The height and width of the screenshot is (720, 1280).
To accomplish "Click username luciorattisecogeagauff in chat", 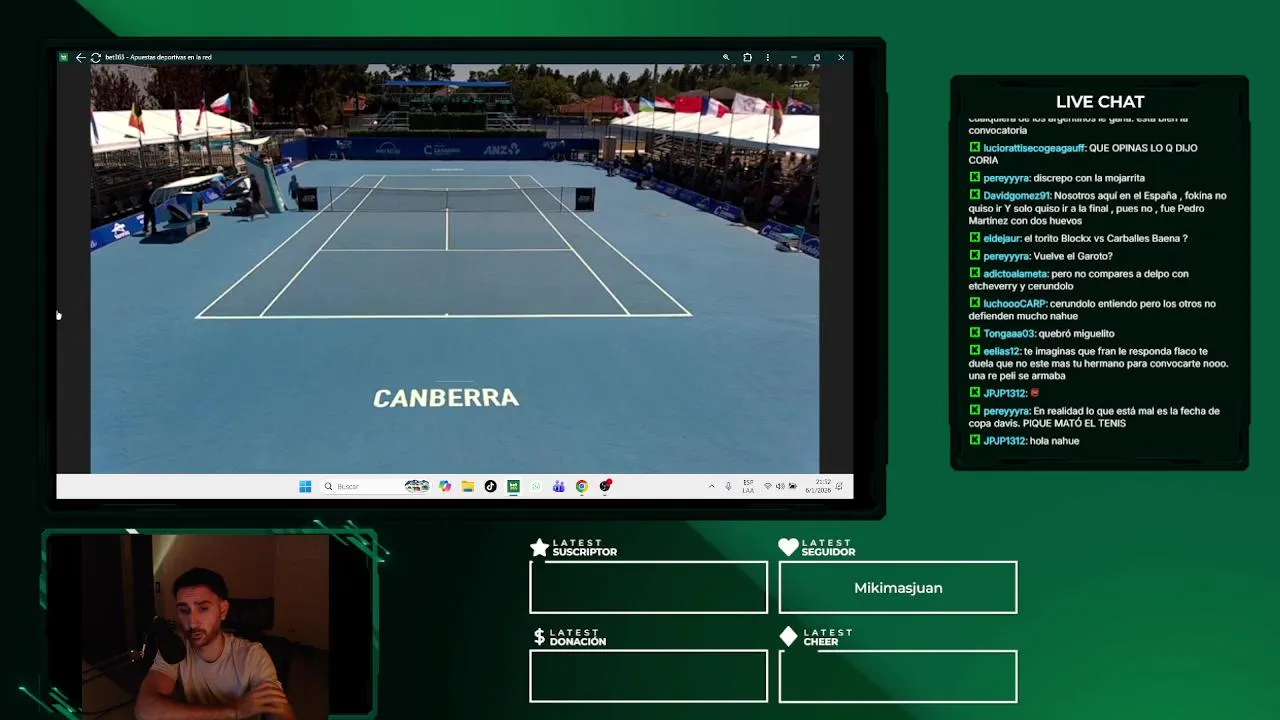I will (x=1034, y=148).
